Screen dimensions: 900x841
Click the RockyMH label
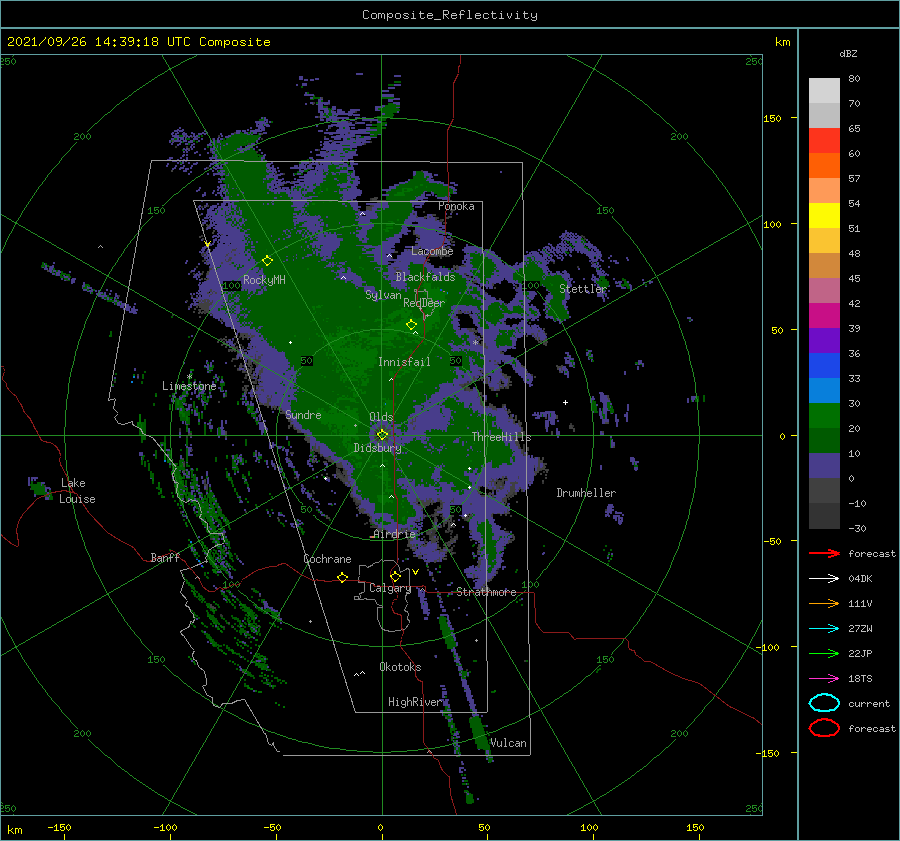(264, 280)
